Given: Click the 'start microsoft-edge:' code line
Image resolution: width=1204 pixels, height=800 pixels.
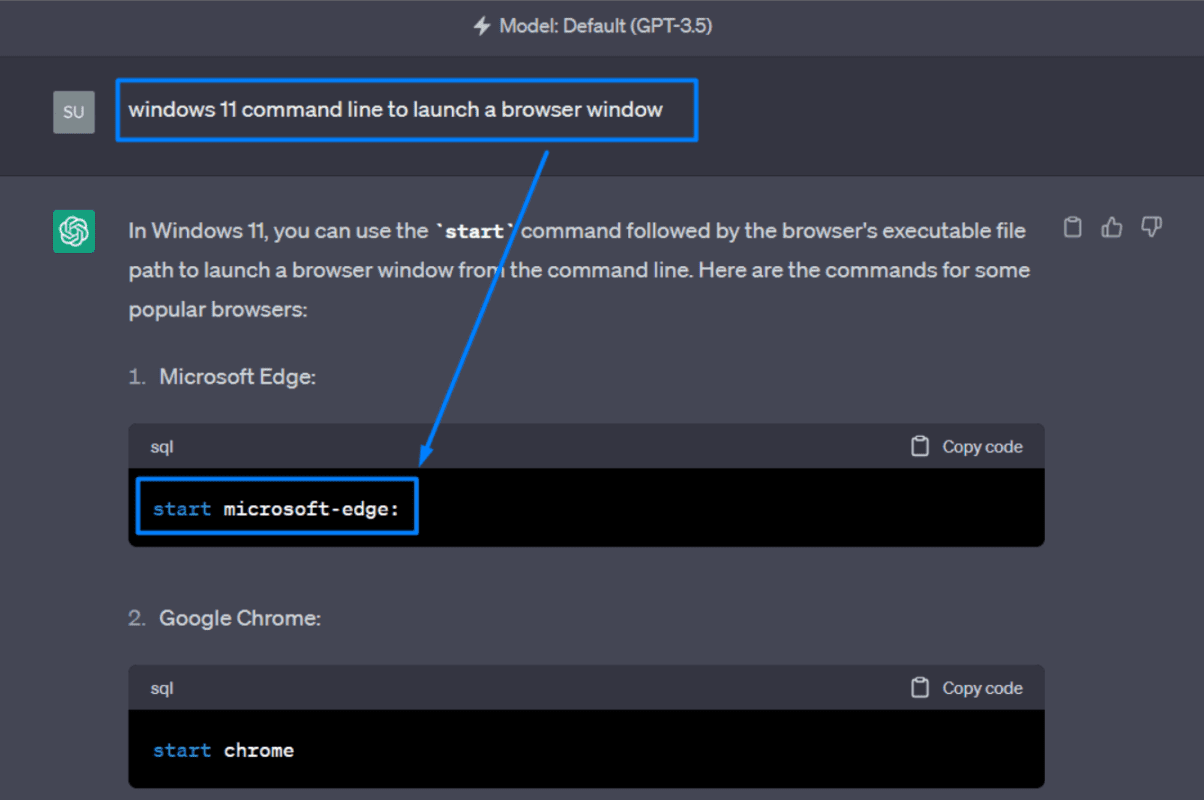Looking at the screenshot, I should point(276,509).
